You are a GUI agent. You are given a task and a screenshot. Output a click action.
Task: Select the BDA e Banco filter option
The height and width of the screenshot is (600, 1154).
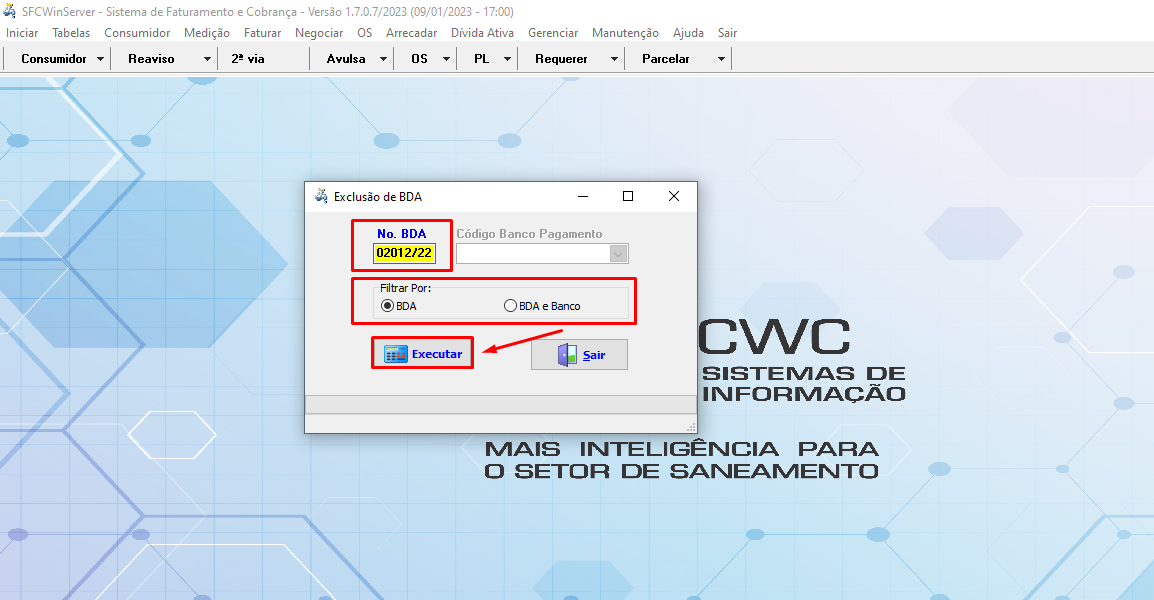click(511, 305)
